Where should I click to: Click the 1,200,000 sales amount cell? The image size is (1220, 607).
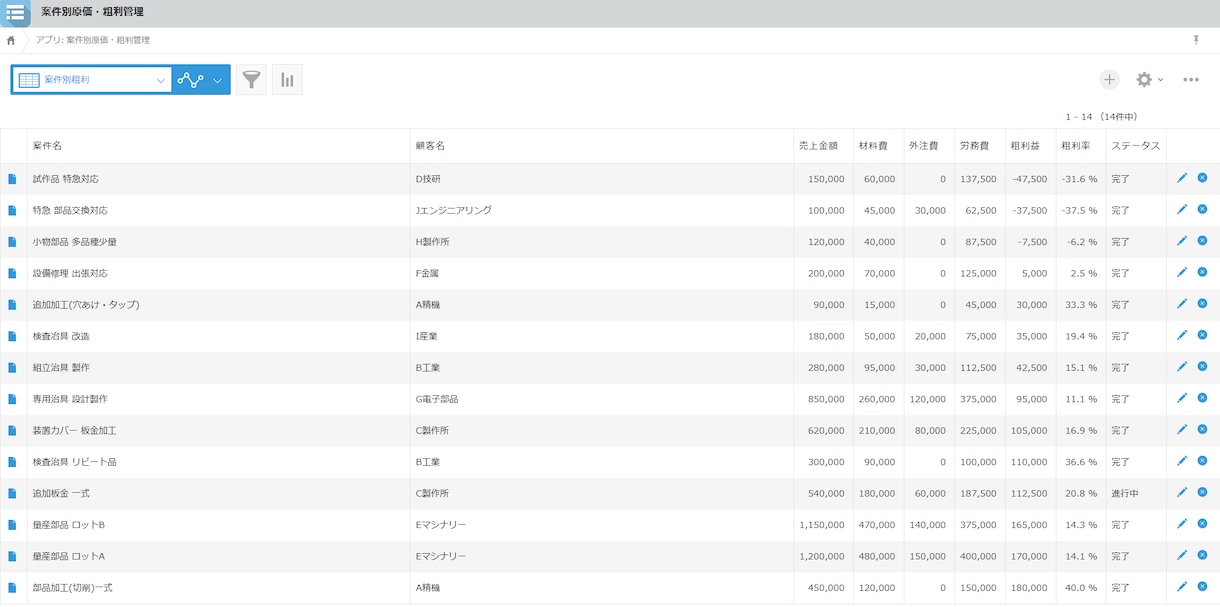point(822,556)
